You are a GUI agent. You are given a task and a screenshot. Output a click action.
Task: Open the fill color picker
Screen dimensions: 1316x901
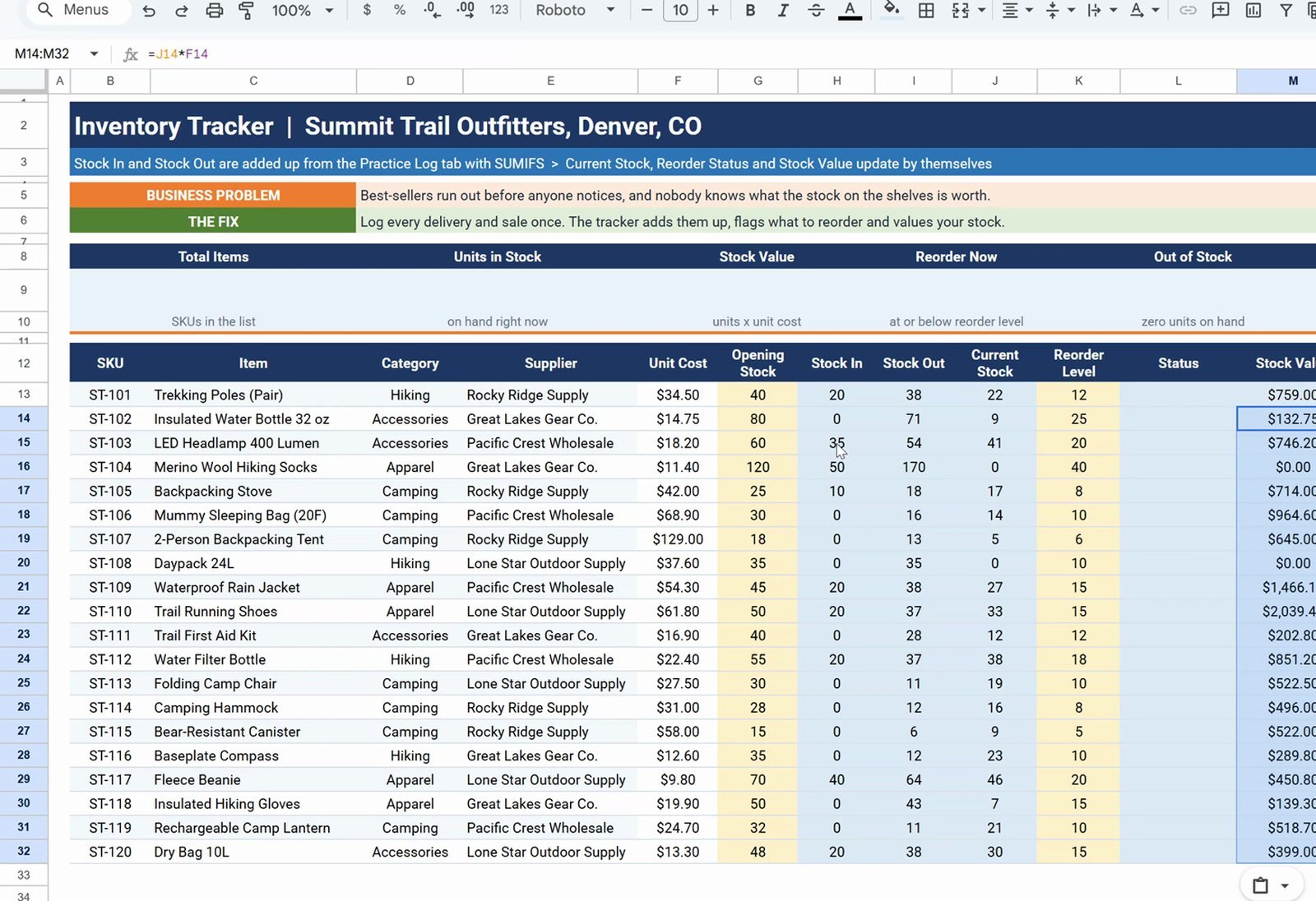(x=892, y=11)
